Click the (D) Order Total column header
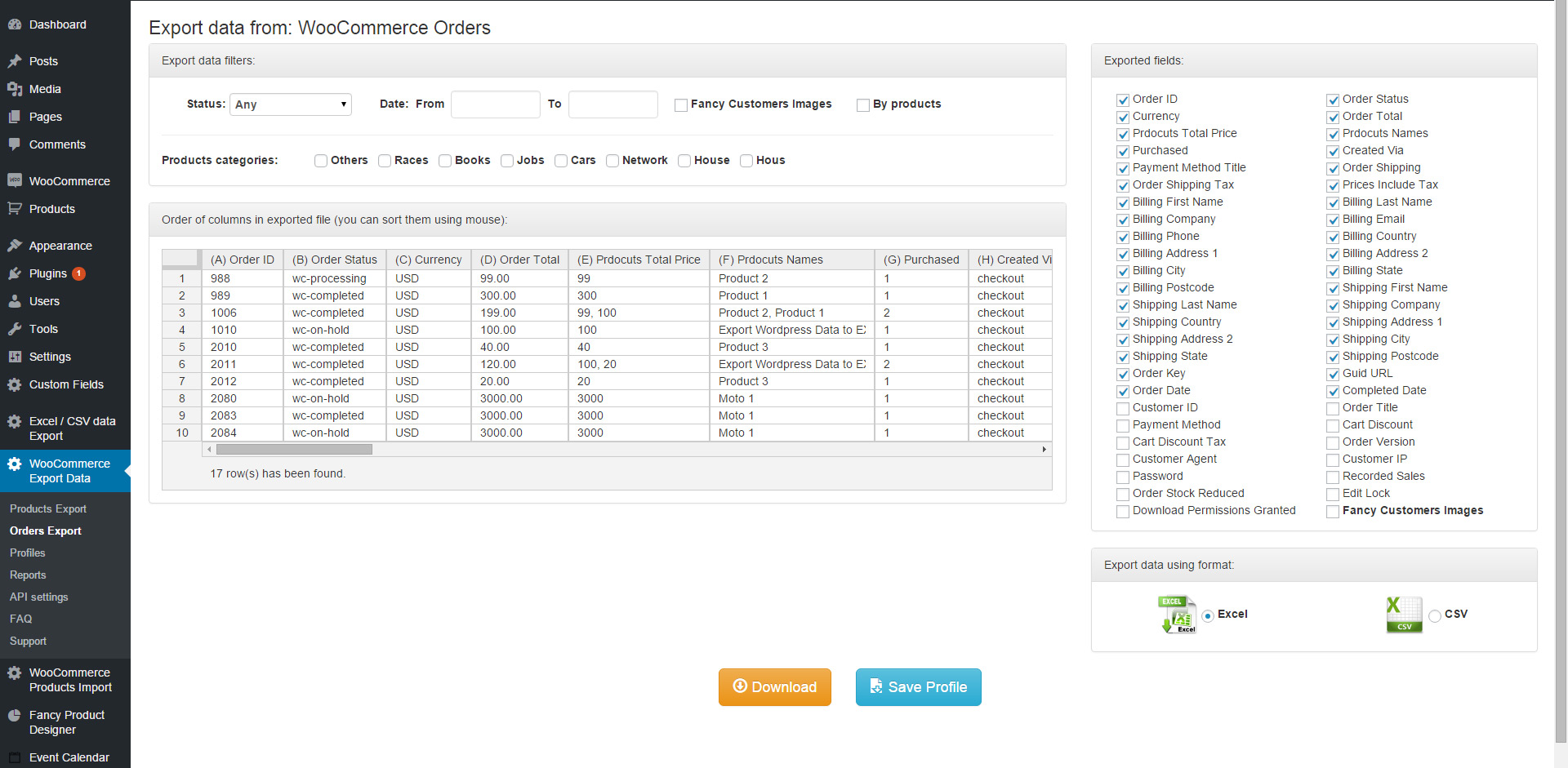The height and width of the screenshot is (768, 1568). click(519, 260)
